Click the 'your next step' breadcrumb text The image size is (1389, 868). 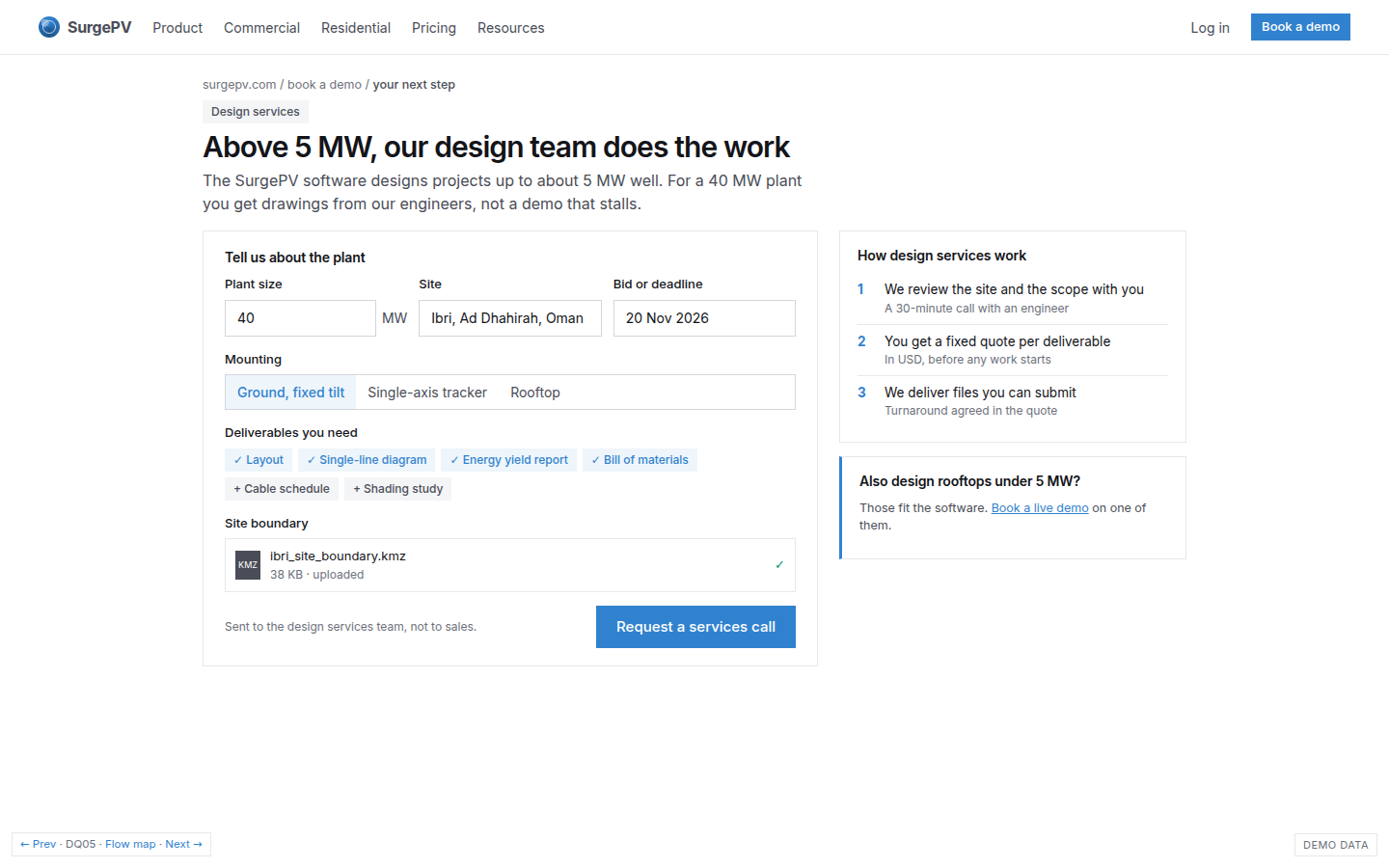coord(414,85)
